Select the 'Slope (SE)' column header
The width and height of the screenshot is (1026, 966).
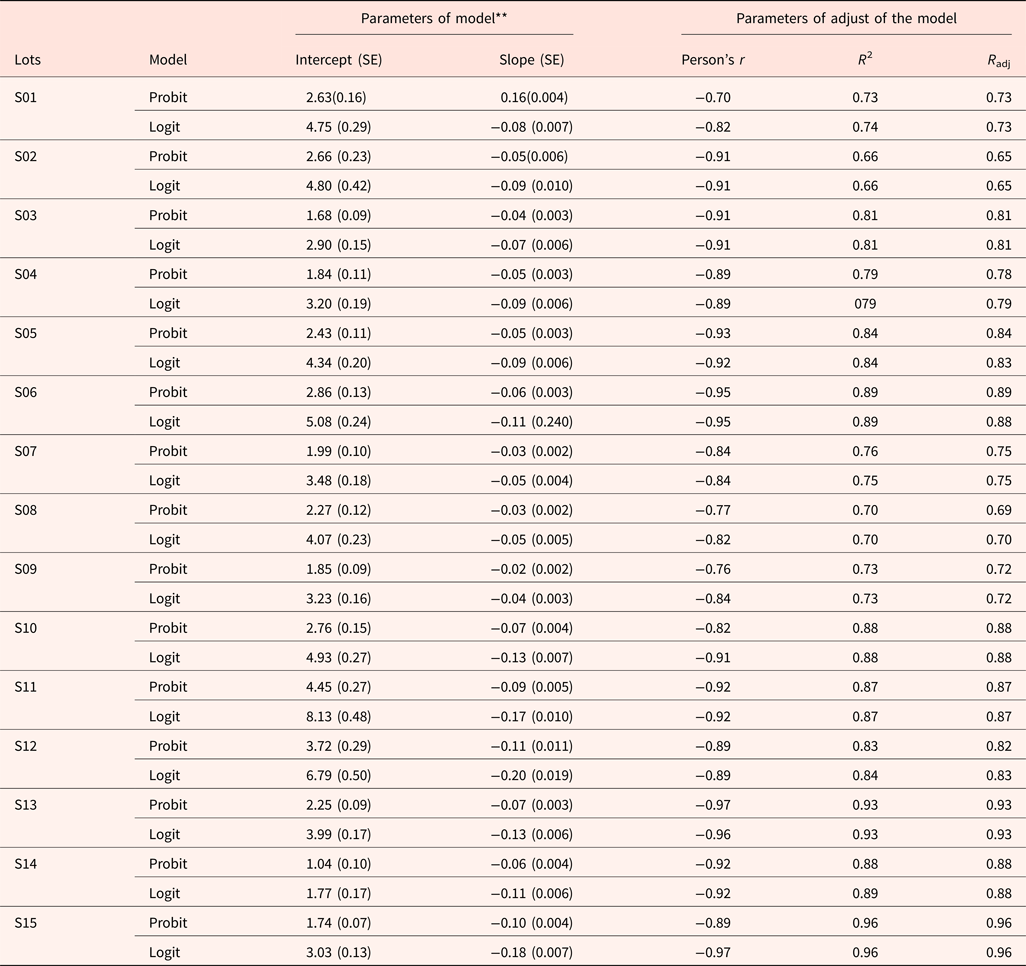point(531,60)
